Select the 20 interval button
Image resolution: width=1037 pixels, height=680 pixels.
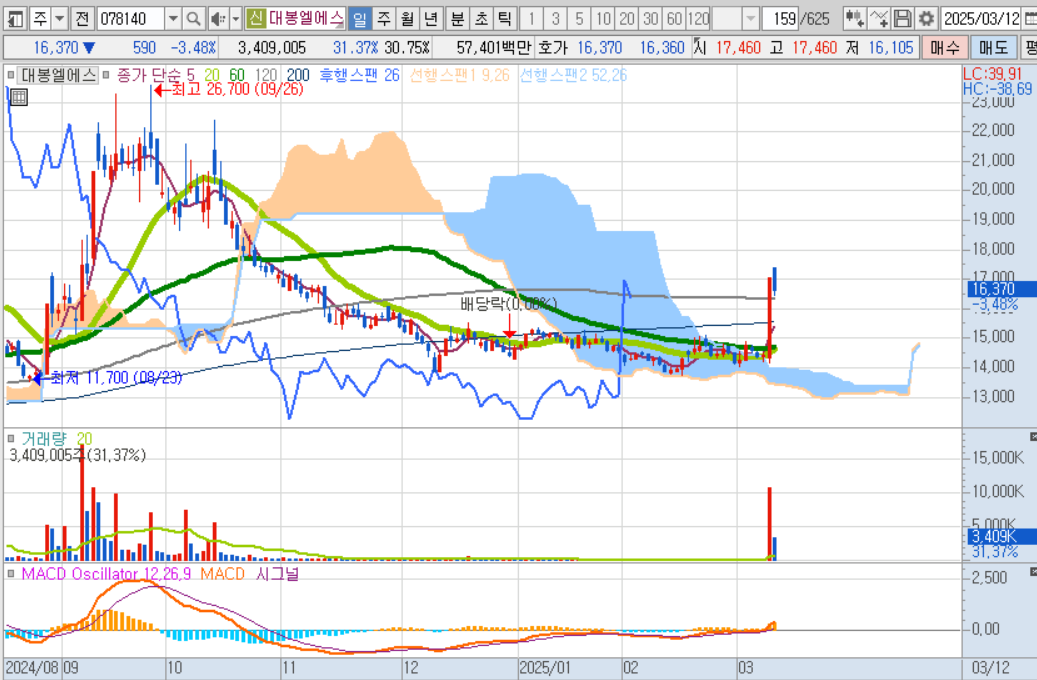coord(627,19)
